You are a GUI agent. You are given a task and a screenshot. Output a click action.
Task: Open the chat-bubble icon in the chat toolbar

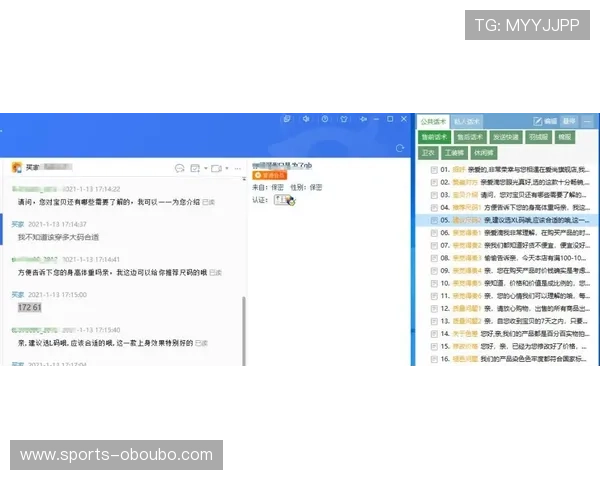tap(179, 168)
